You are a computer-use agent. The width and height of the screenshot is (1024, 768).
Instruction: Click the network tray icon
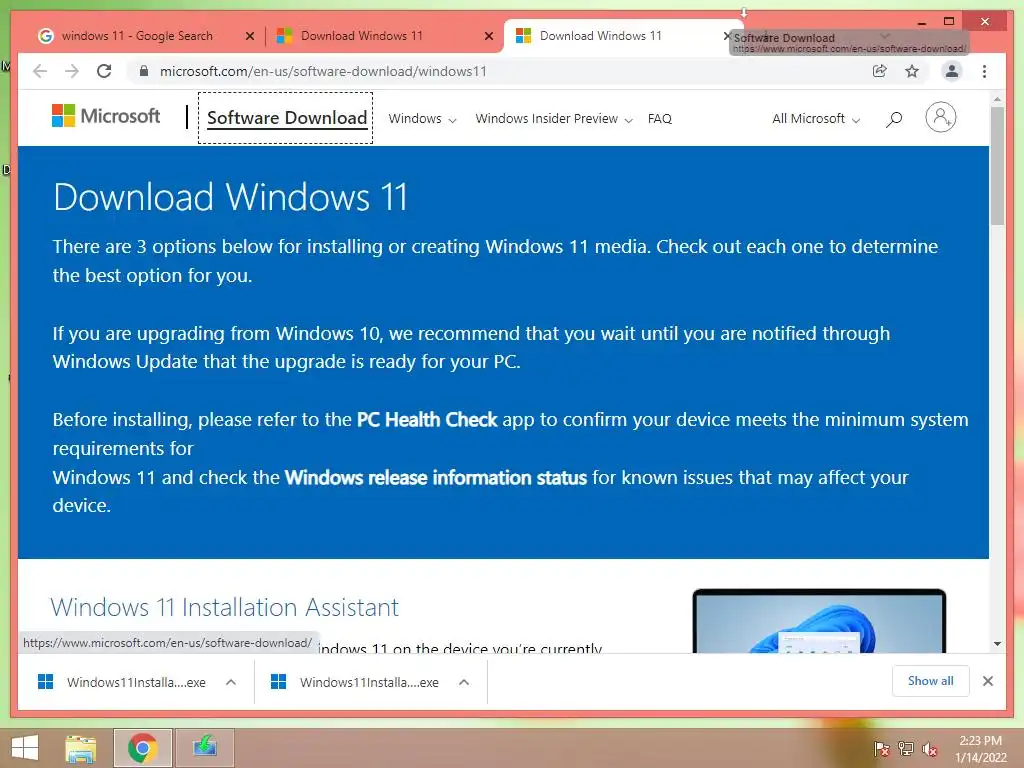coord(906,748)
